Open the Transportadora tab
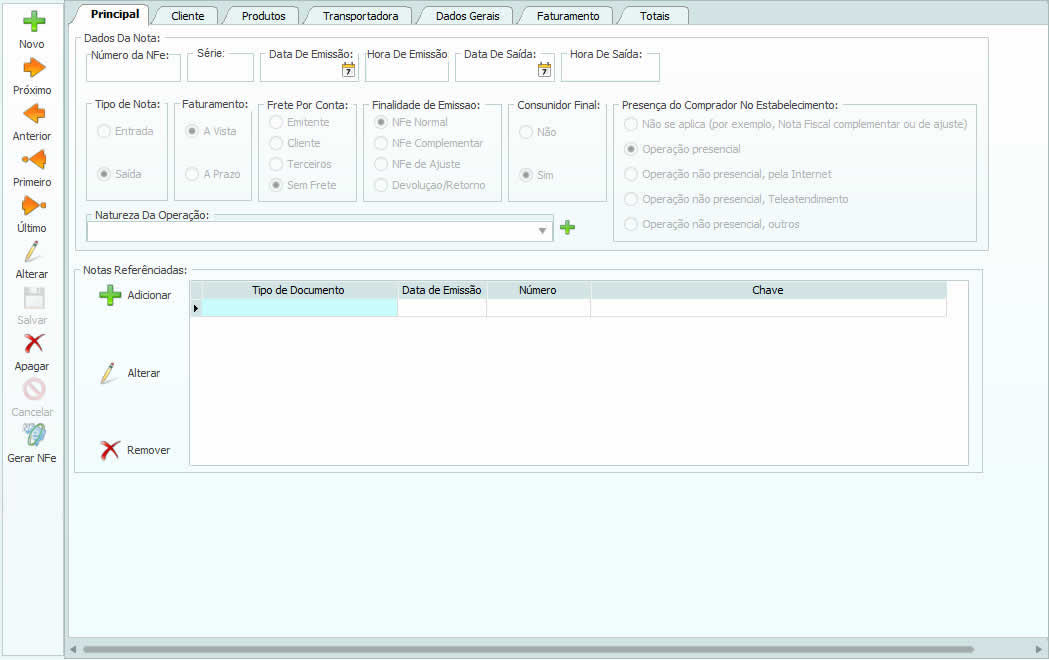The width and height of the screenshot is (1049, 660). pyautogui.click(x=360, y=16)
